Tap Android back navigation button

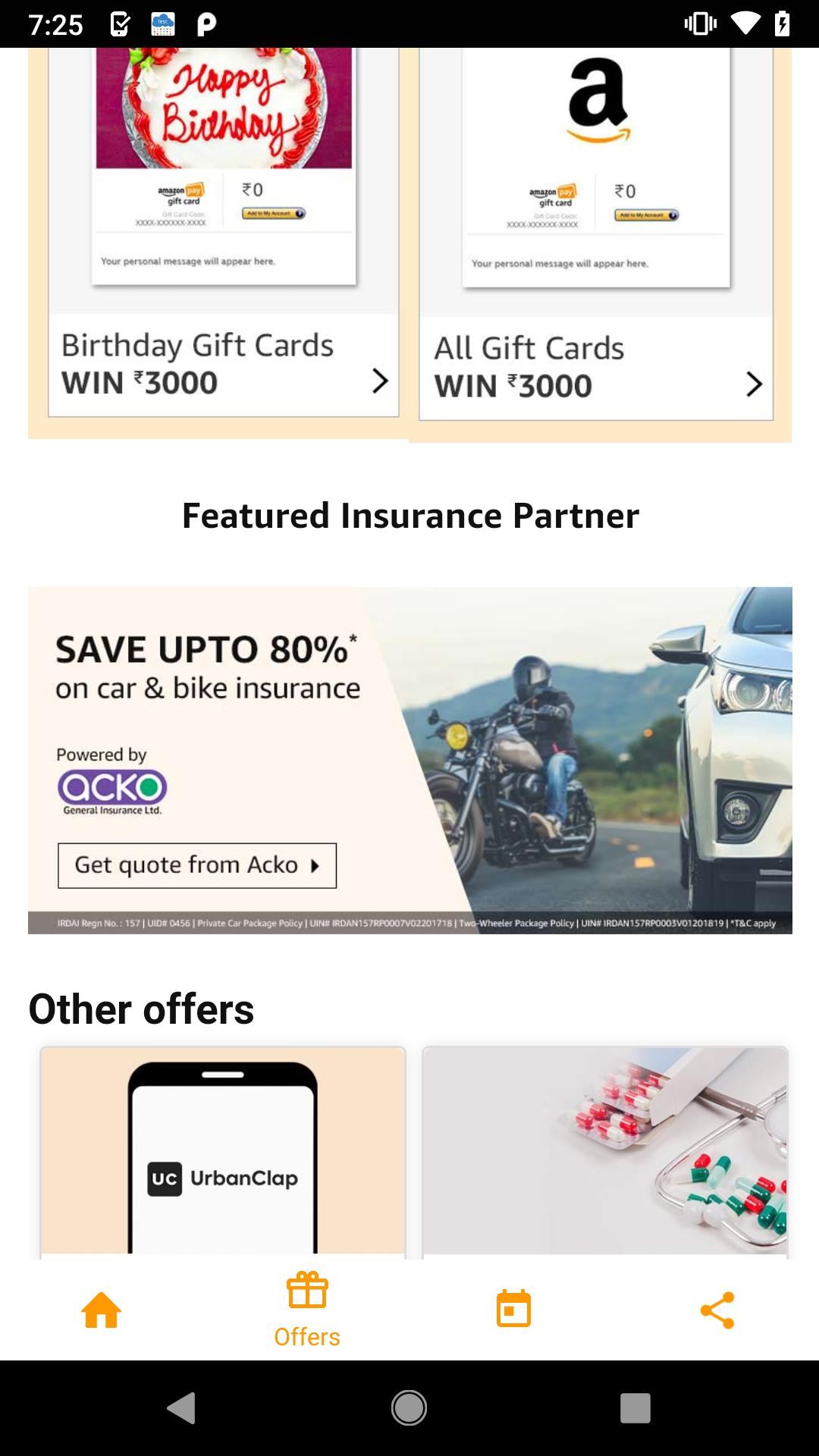(x=181, y=1408)
